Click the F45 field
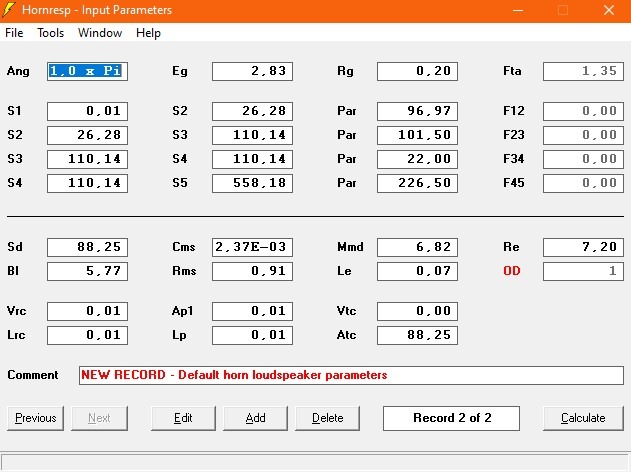The height and width of the screenshot is (472, 631). pyautogui.click(x=583, y=183)
